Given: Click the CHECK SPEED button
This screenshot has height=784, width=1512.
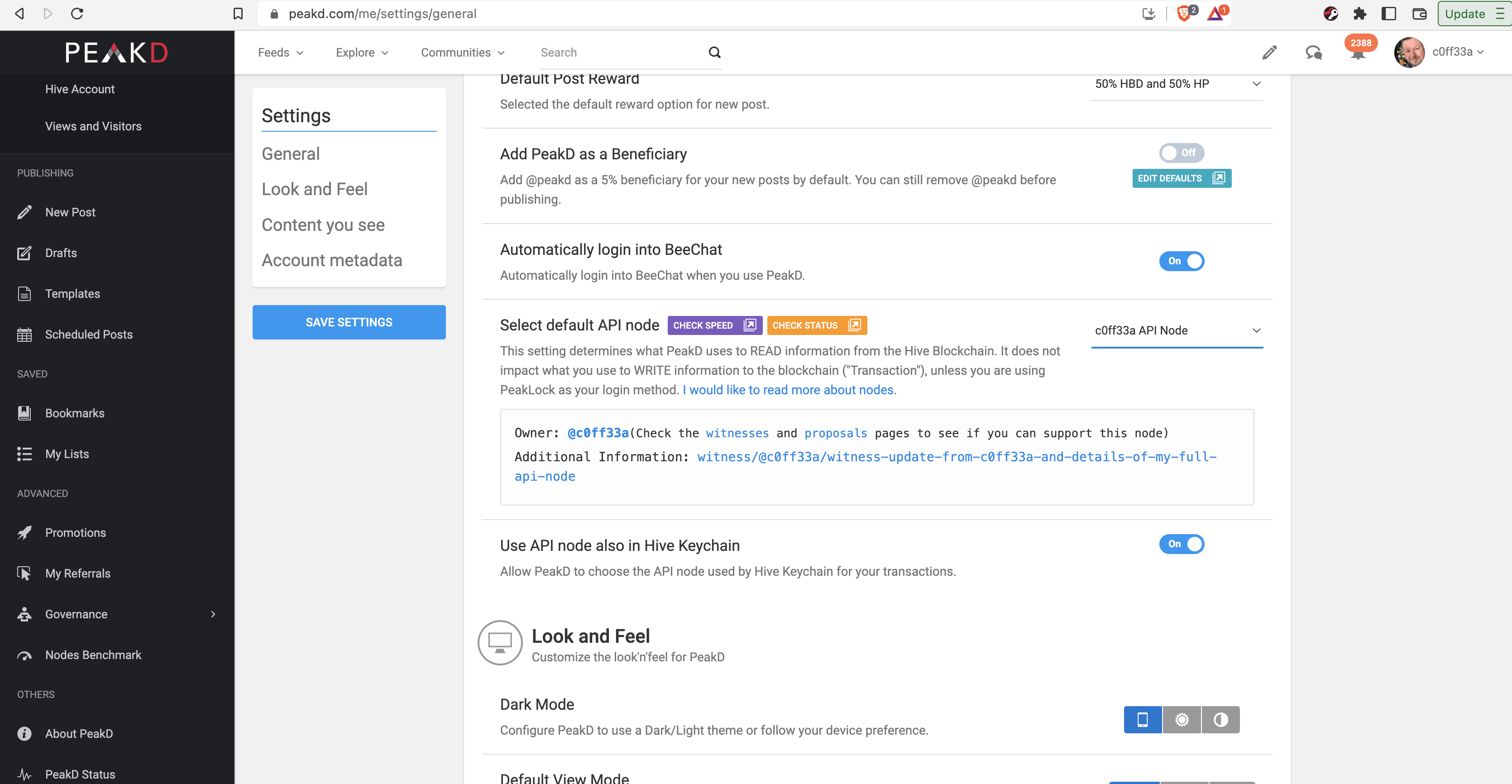Looking at the screenshot, I should click(x=715, y=325).
